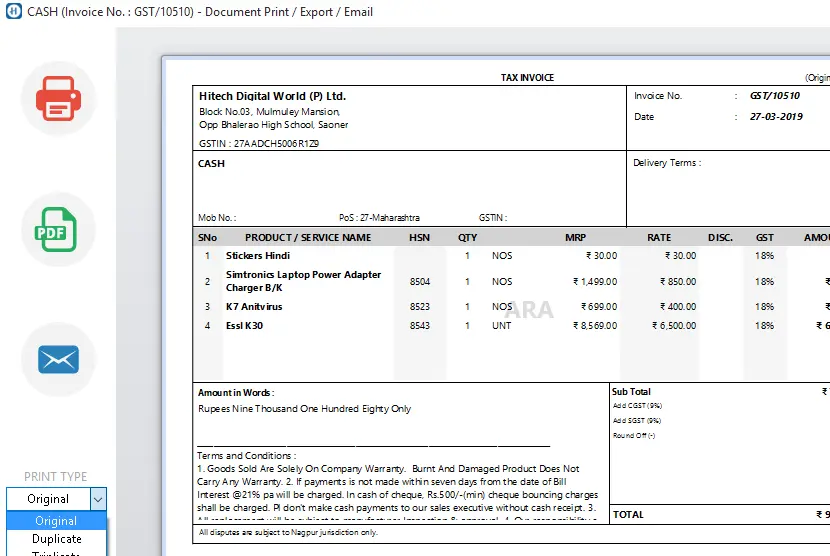Click invoice number GST/10510 in preview

(775, 96)
